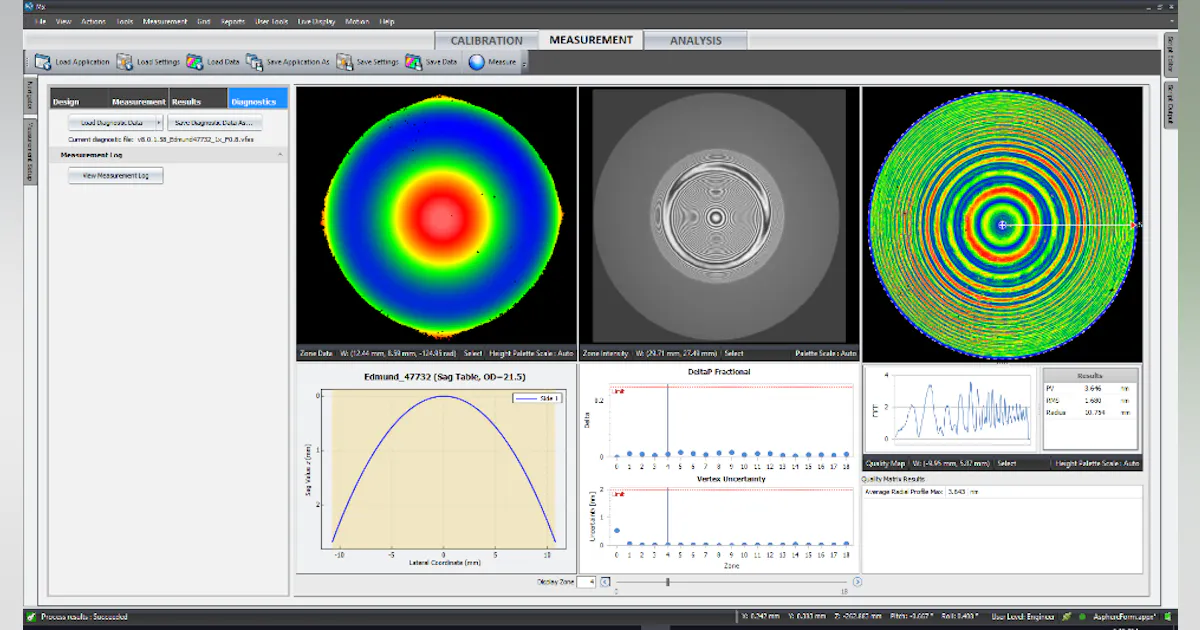
Task: Open the Script Editor side tab
Action: tap(1170, 54)
